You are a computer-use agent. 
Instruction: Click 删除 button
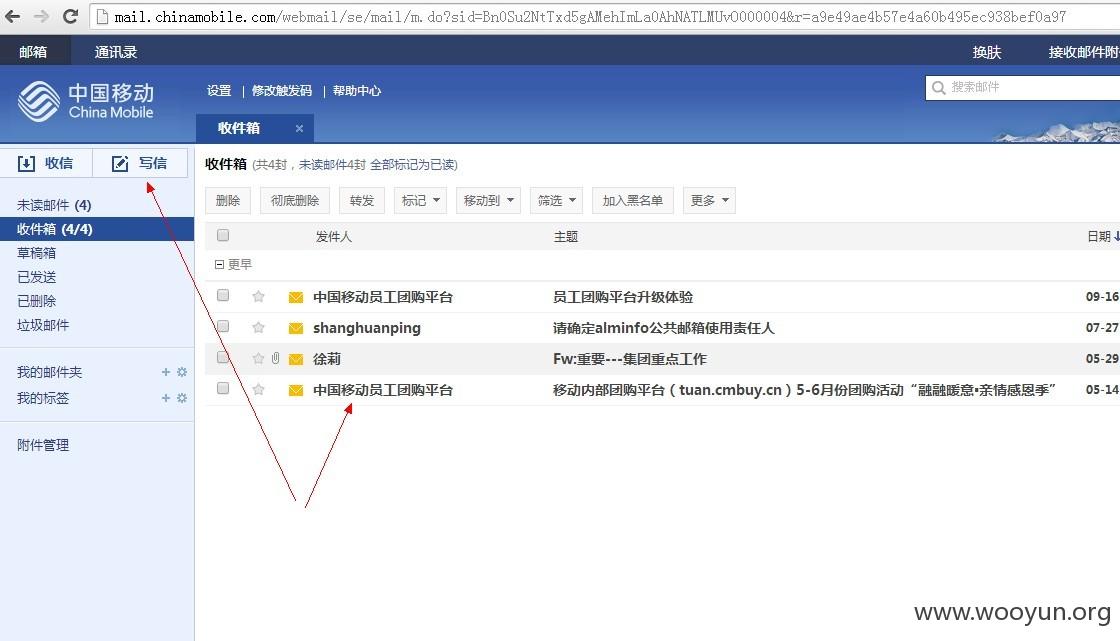coord(228,200)
